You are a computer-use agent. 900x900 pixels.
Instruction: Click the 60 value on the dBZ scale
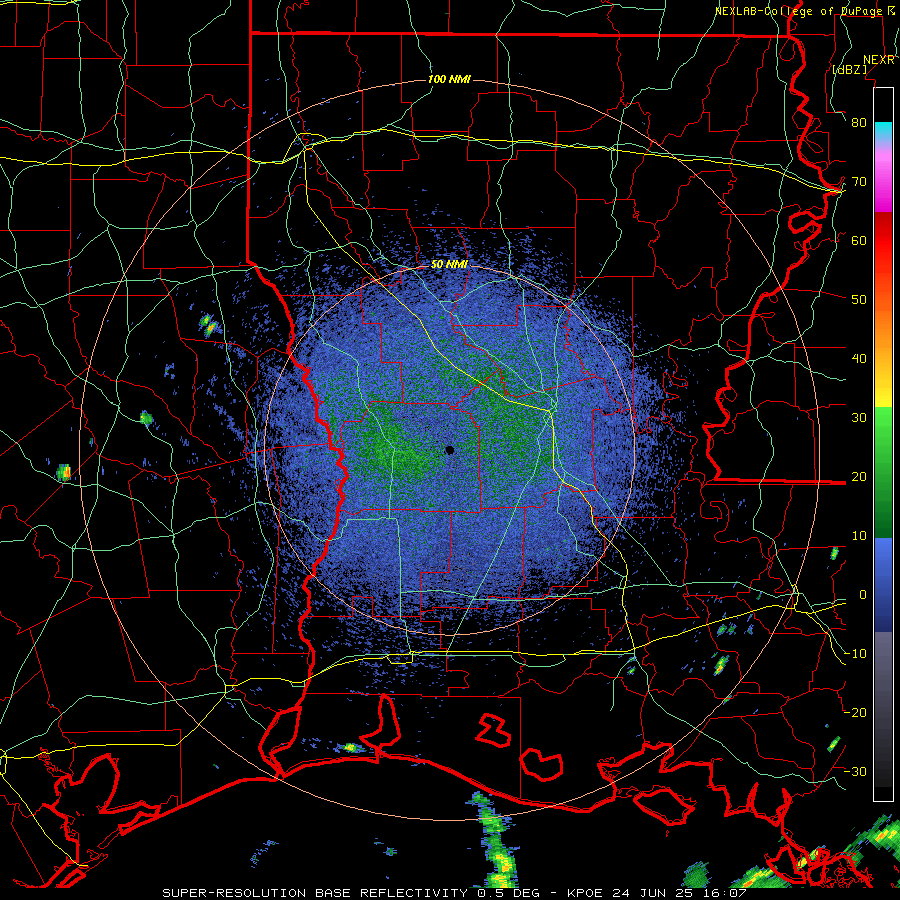(x=859, y=241)
